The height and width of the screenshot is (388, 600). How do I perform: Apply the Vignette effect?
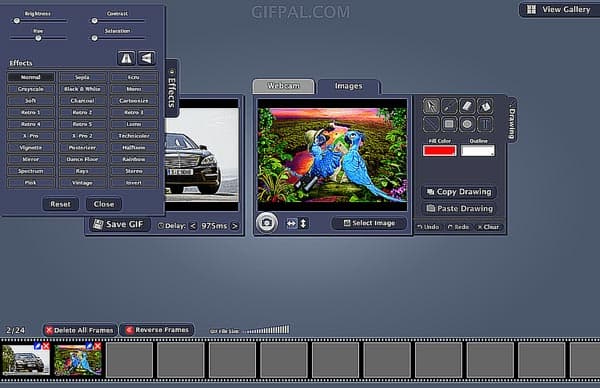pos(31,147)
